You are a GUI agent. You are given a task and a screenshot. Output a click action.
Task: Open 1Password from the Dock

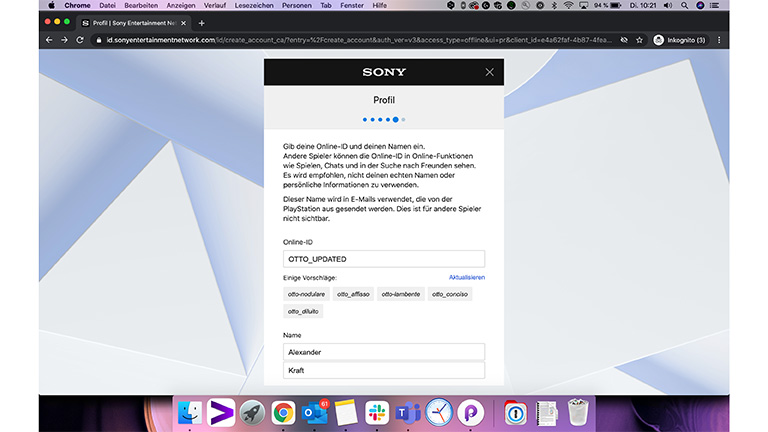(x=514, y=411)
